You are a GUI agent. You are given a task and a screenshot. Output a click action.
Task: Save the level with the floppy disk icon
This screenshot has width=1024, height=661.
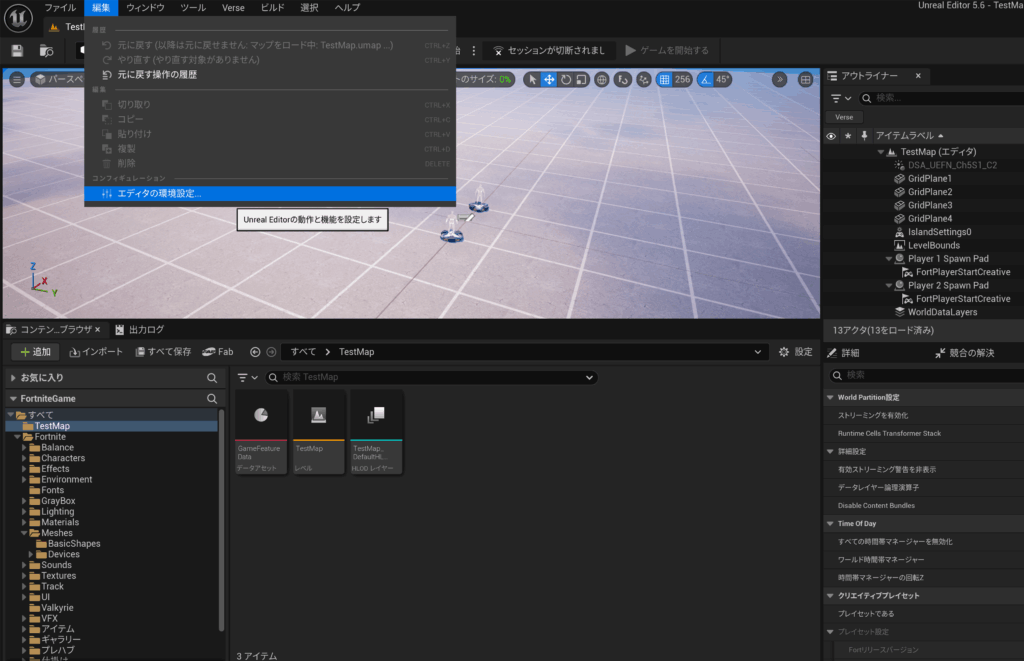pos(17,50)
